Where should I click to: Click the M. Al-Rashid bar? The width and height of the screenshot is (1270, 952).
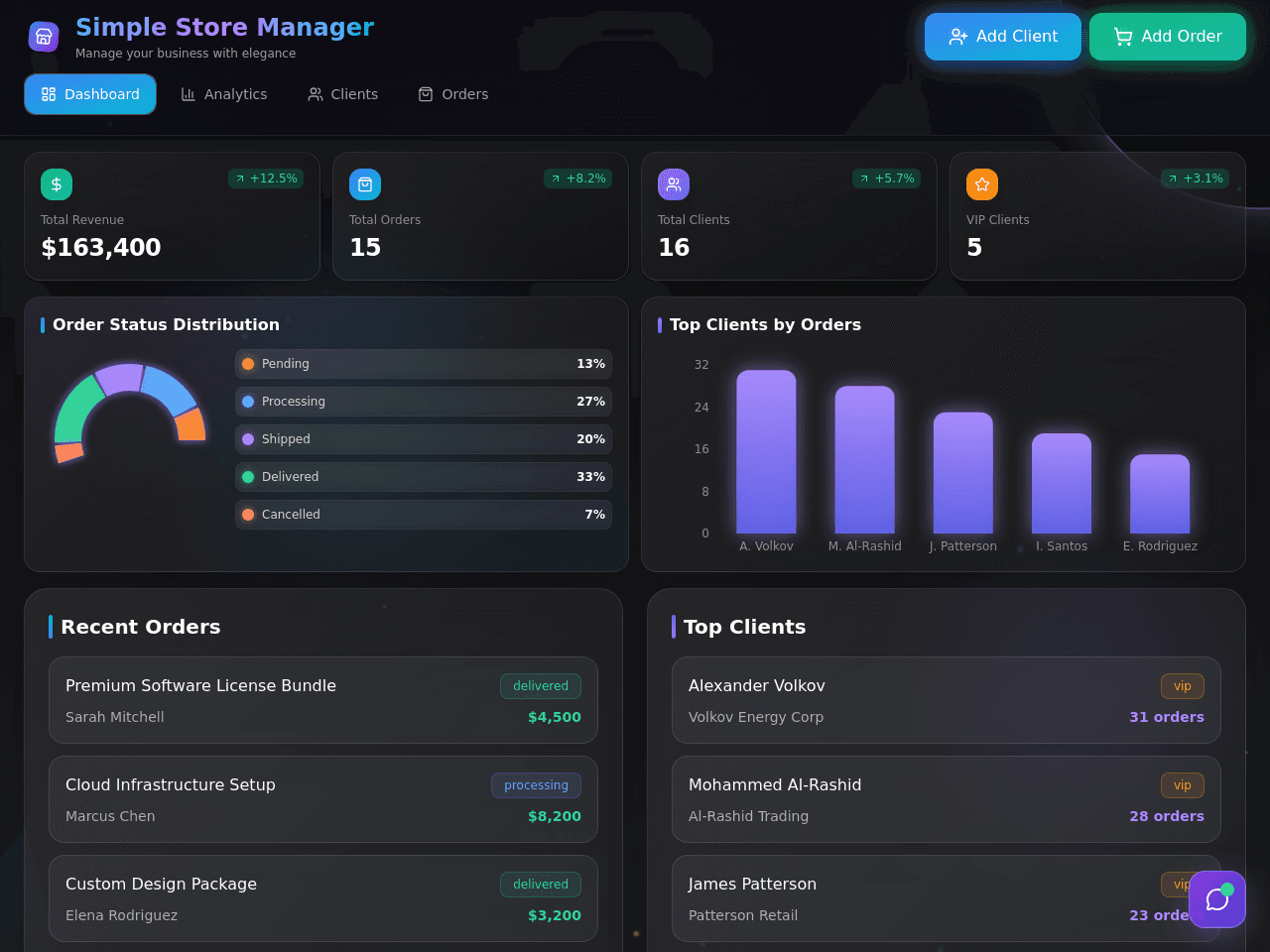[864, 460]
